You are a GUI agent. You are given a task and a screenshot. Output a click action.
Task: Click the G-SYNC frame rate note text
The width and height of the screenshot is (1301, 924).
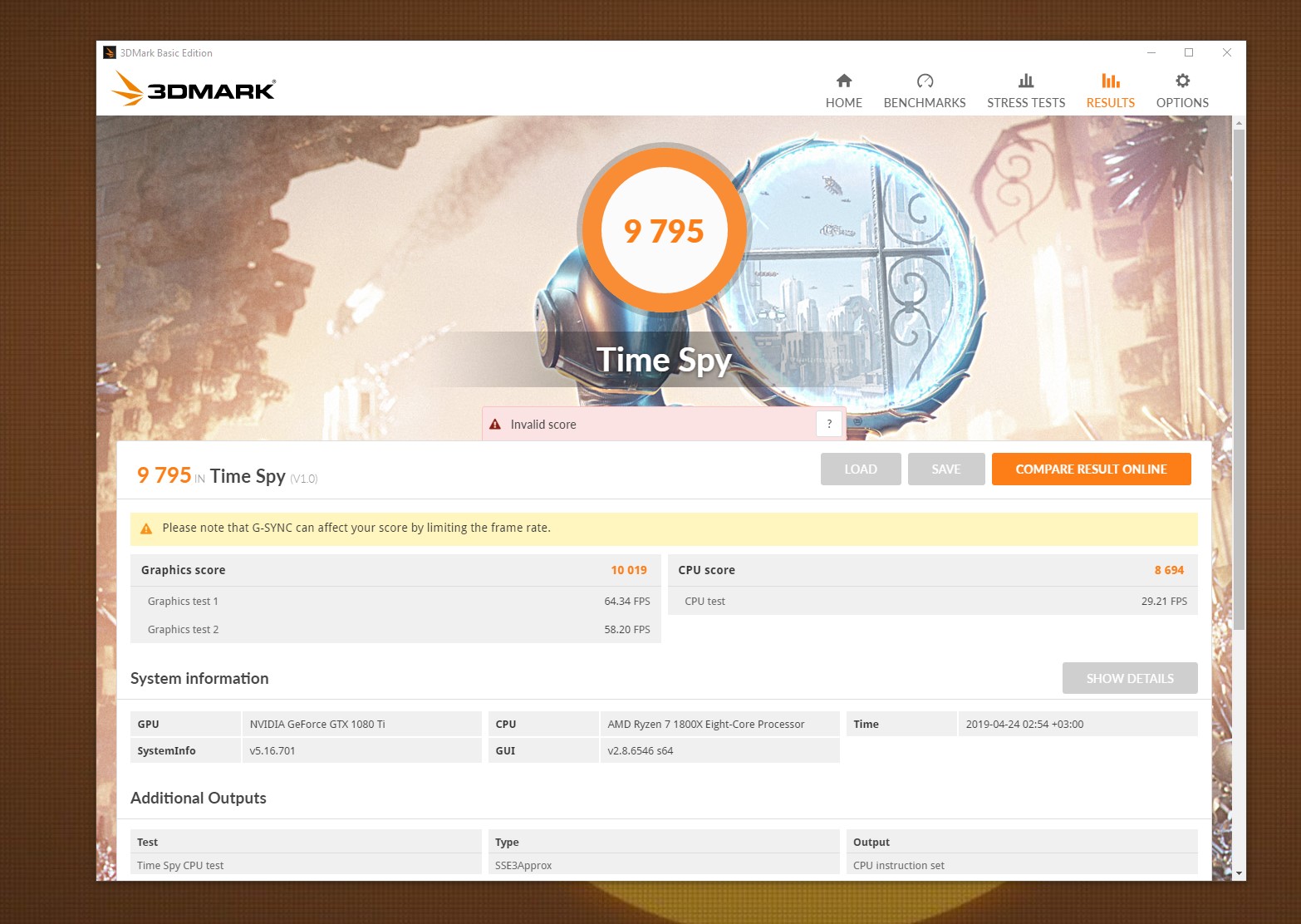tap(356, 528)
